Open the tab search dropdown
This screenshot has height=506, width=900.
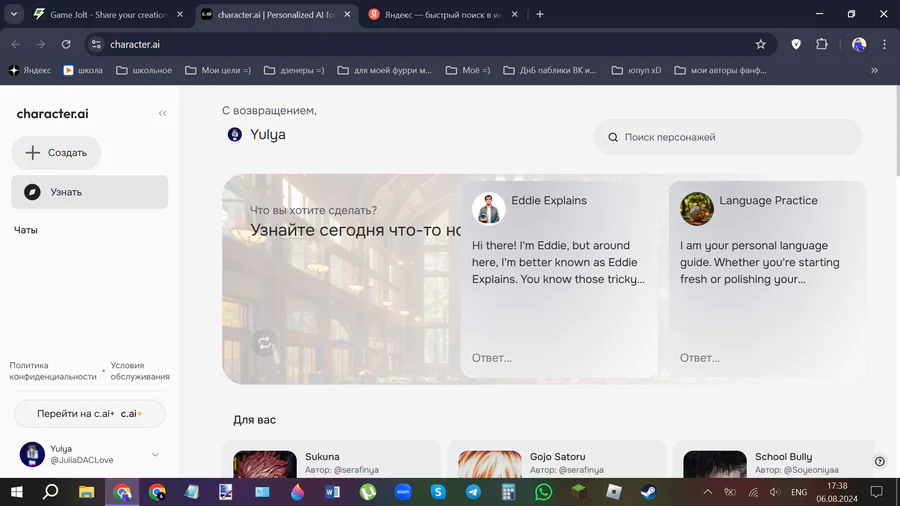pyautogui.click(x=14, y=14)
